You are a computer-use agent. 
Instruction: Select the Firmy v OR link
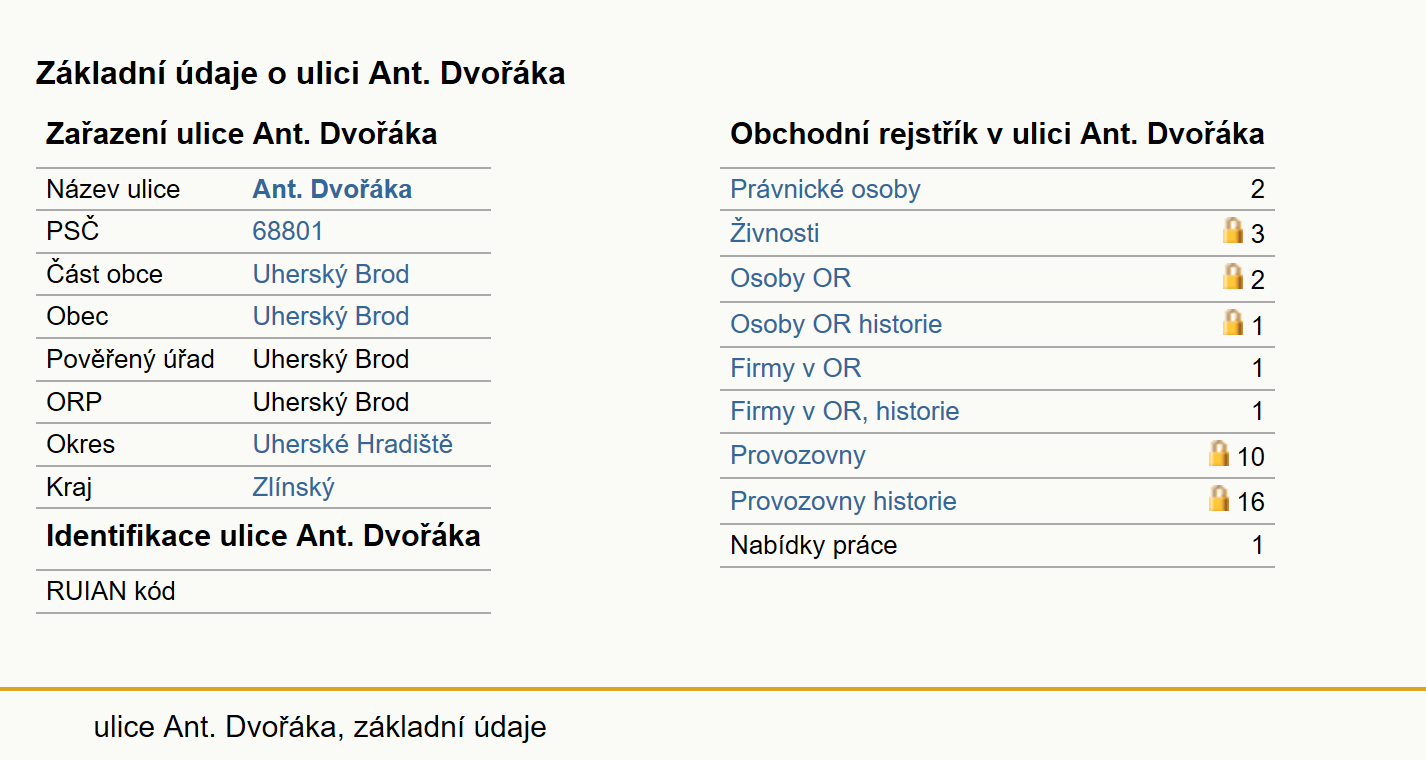click(795, 368)
